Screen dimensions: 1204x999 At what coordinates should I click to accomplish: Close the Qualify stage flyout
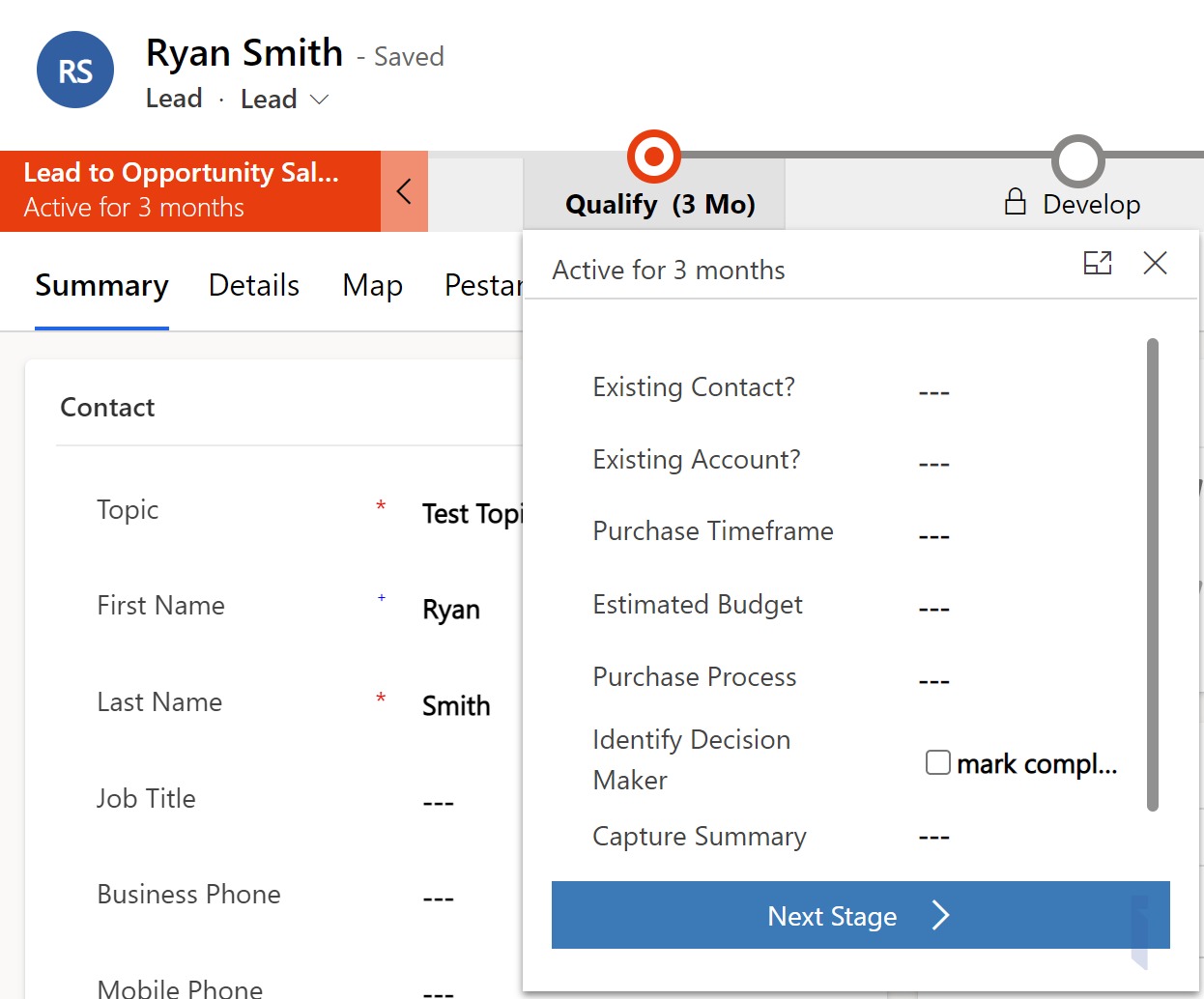click(1155, 263)
